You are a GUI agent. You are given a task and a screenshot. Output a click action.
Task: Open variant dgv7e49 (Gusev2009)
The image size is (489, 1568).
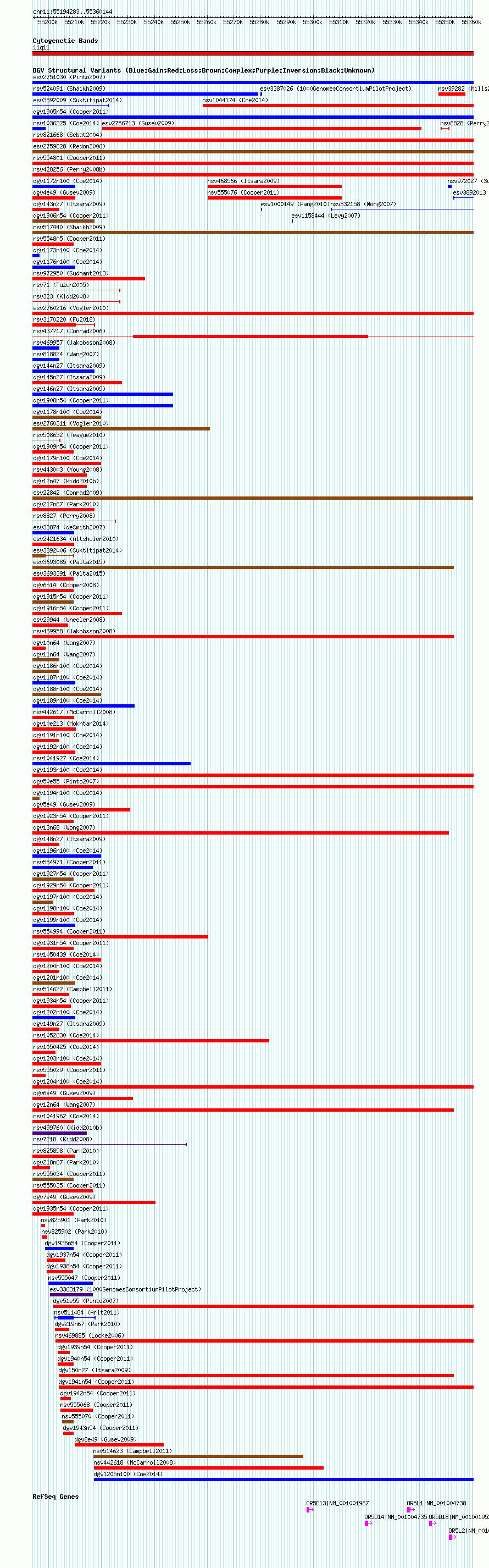(64, 1198)
